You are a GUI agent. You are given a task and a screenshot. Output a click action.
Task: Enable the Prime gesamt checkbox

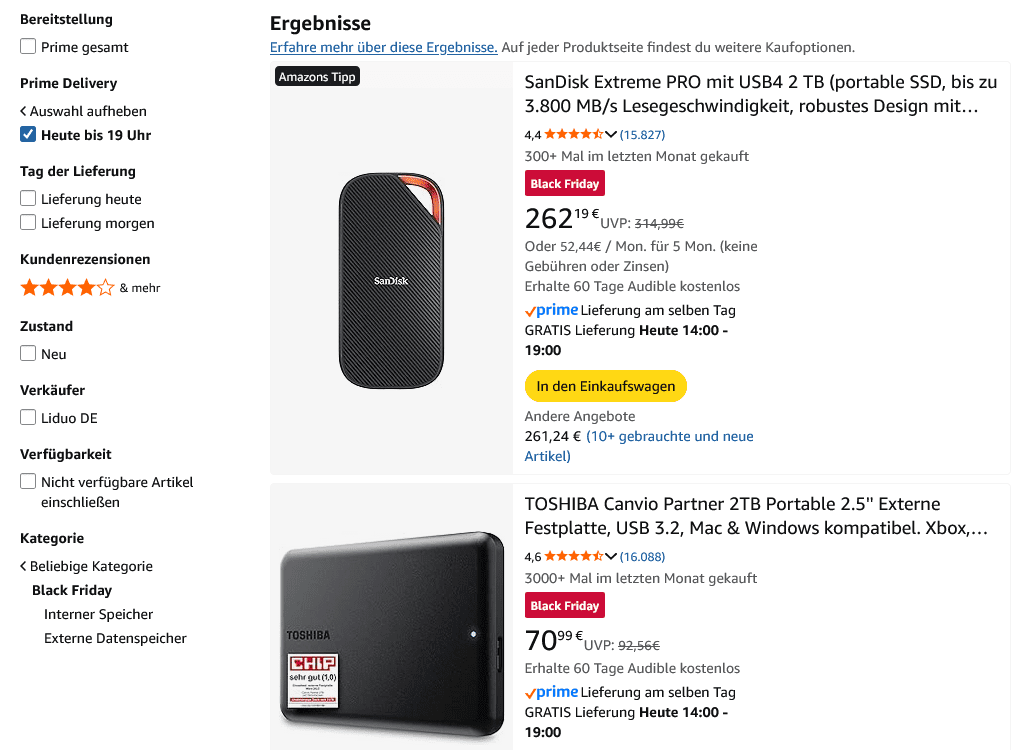click(28, 46)
